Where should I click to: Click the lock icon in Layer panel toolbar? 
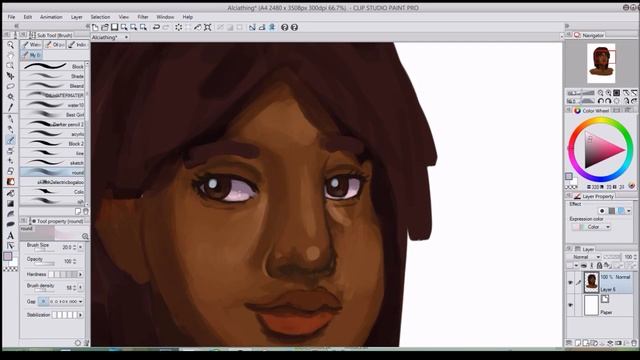click(x=599, y=266)
